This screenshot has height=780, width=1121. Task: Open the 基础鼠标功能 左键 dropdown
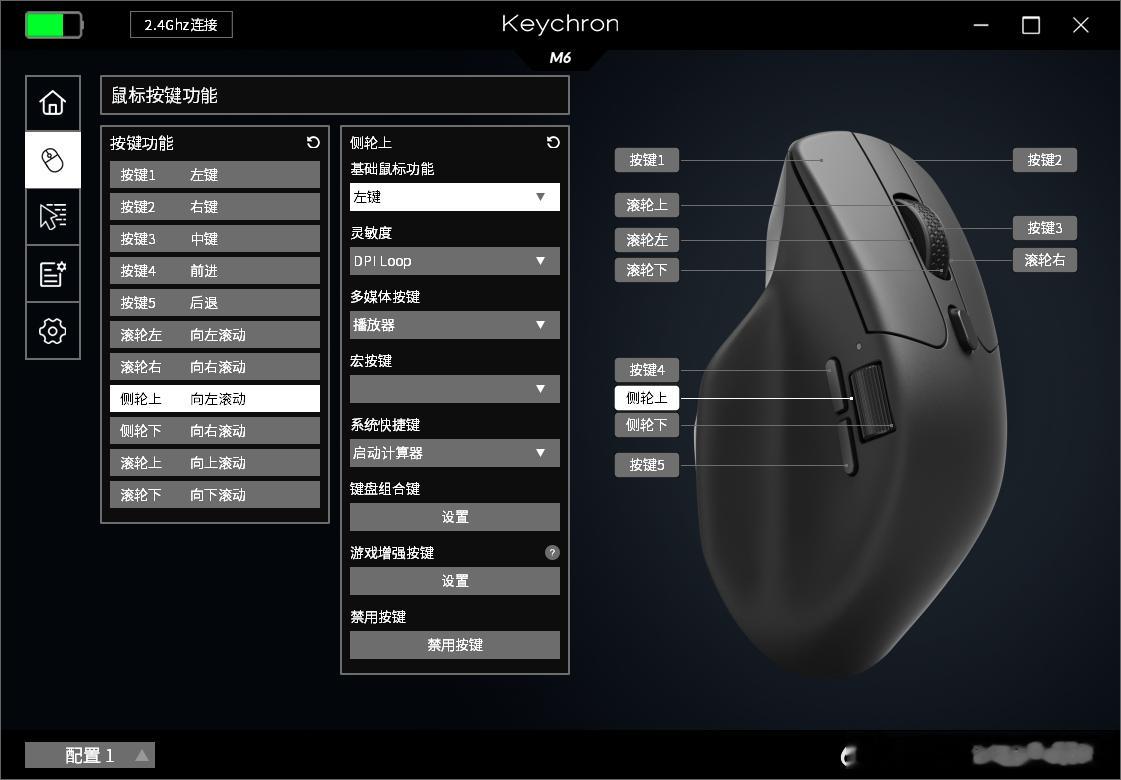tap(455, 197)
